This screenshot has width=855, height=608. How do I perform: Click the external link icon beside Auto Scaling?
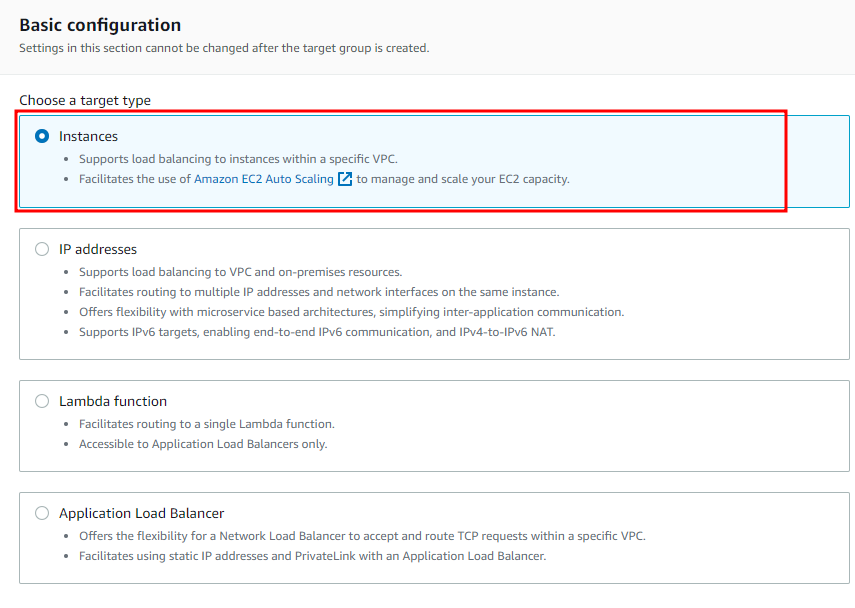point(345,179)
